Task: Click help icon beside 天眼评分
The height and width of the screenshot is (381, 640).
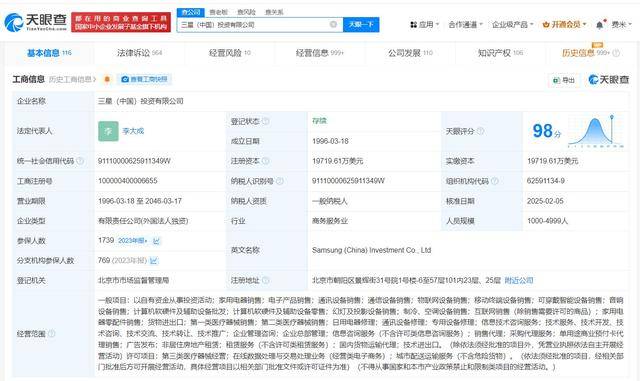Action: (x=480, y=131)
